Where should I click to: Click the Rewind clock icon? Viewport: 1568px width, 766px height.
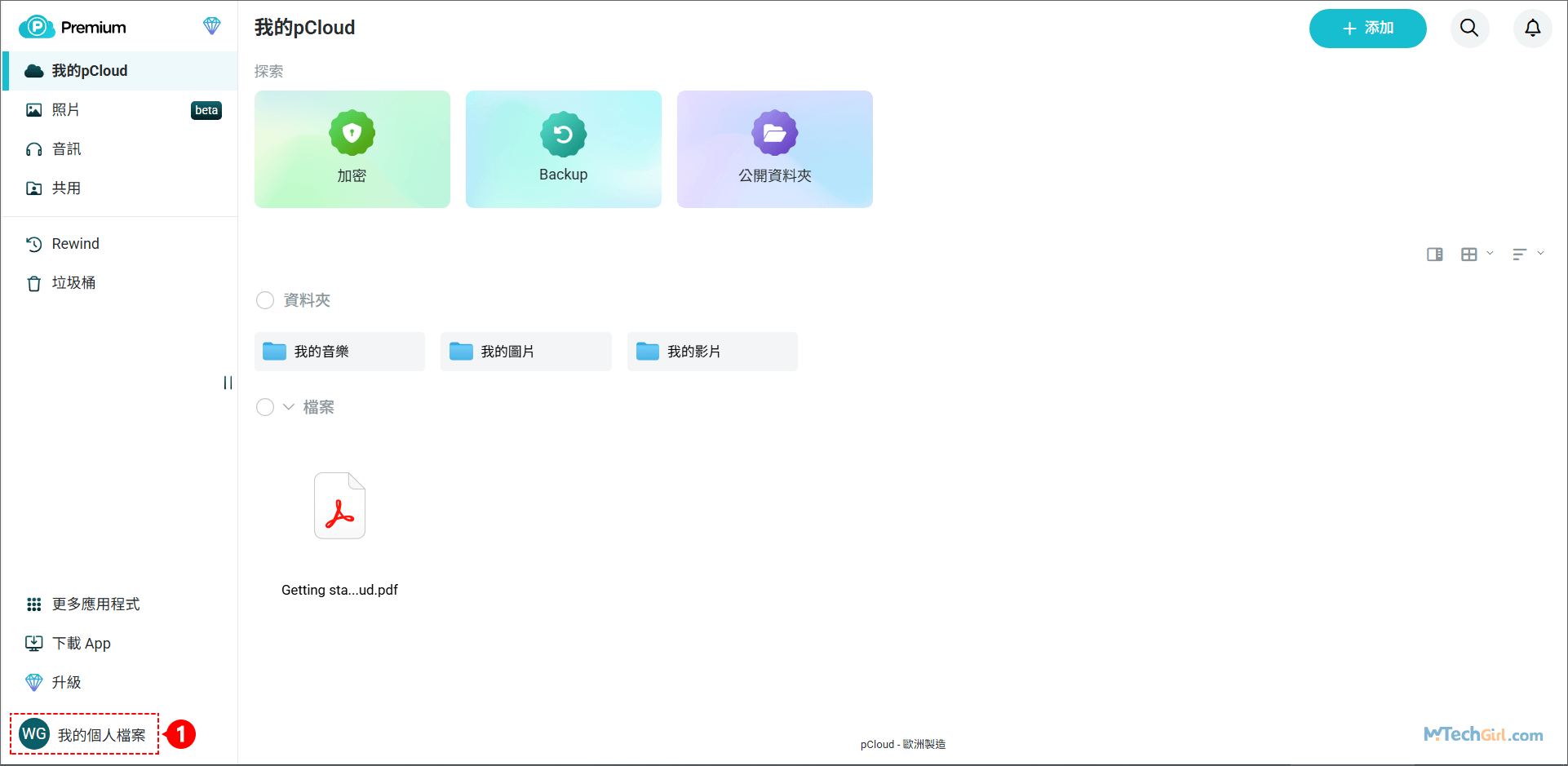(34, 244)
